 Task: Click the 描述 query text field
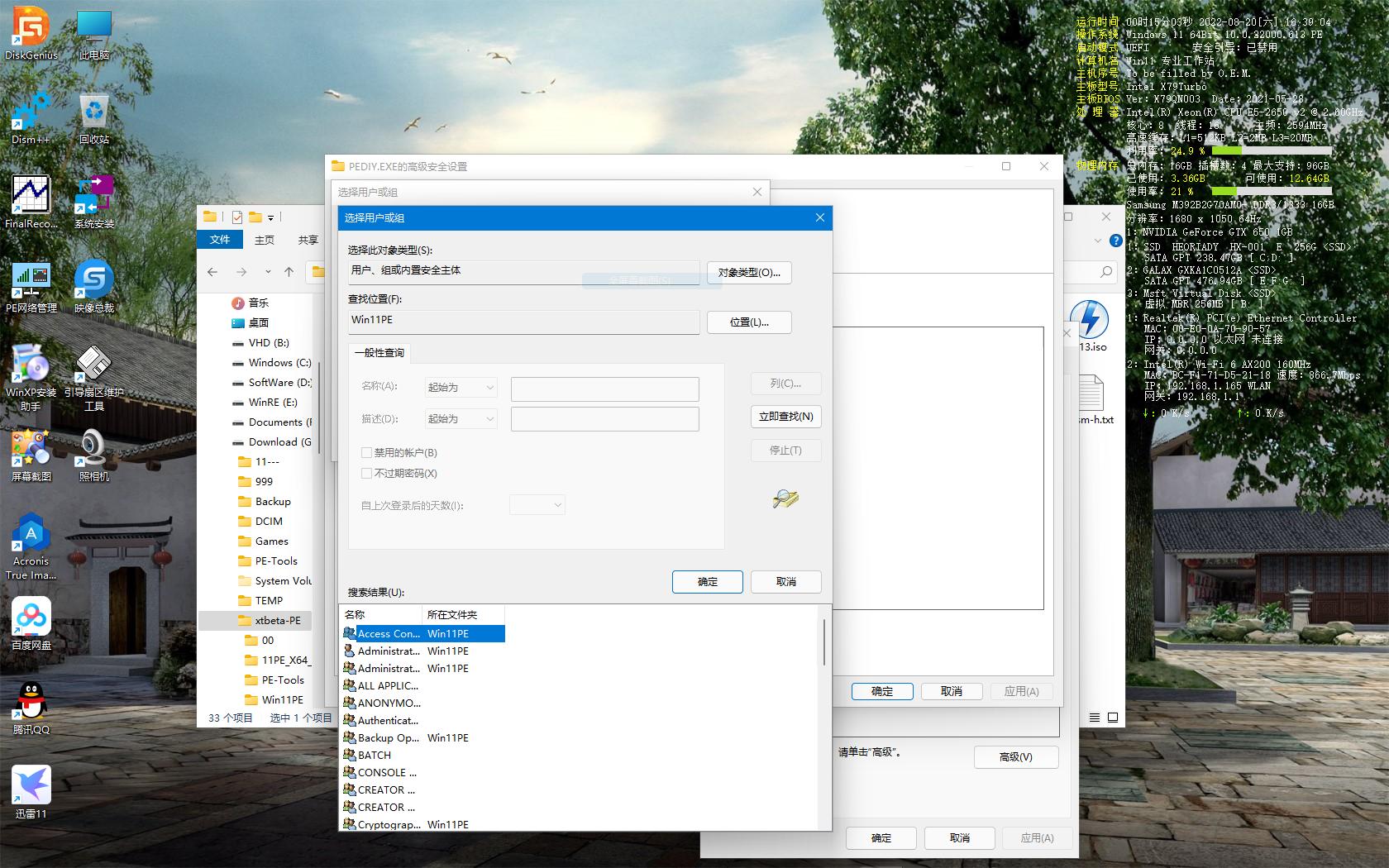605,418
